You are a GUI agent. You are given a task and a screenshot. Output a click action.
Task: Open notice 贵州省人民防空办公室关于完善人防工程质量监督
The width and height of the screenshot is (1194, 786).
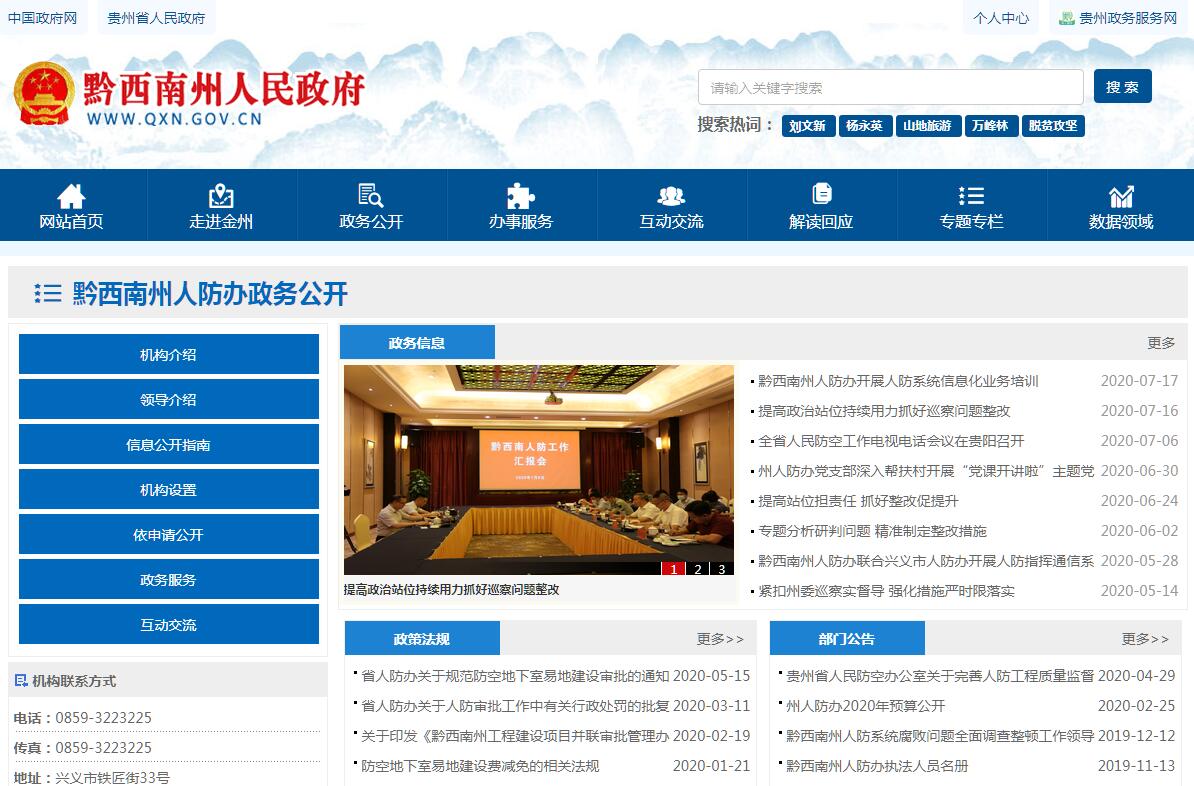[940, 676]
